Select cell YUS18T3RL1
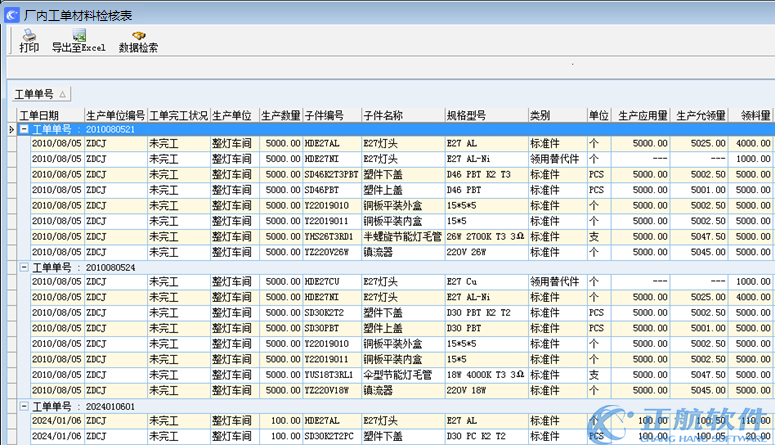This screenshot has width=775, height=445. pos(332,375)
